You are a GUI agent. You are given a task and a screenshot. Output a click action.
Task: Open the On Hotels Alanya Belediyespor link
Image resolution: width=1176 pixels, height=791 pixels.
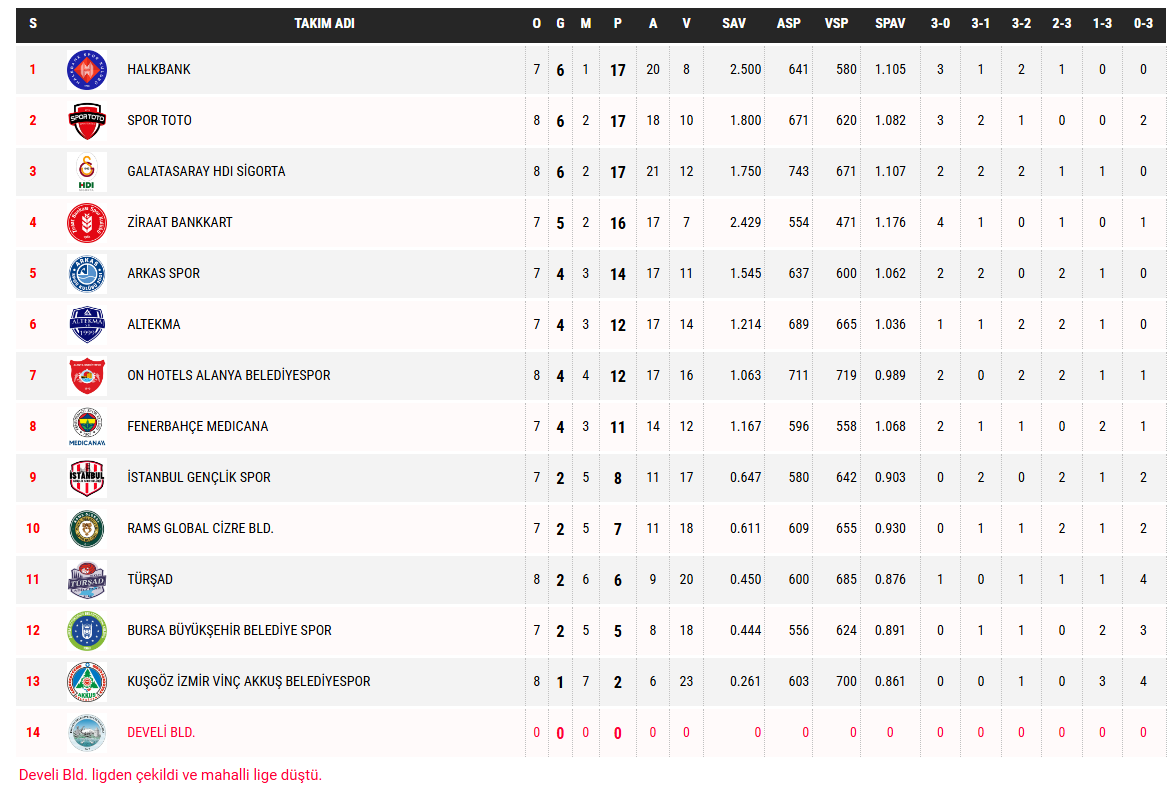(x=228, y=376)
